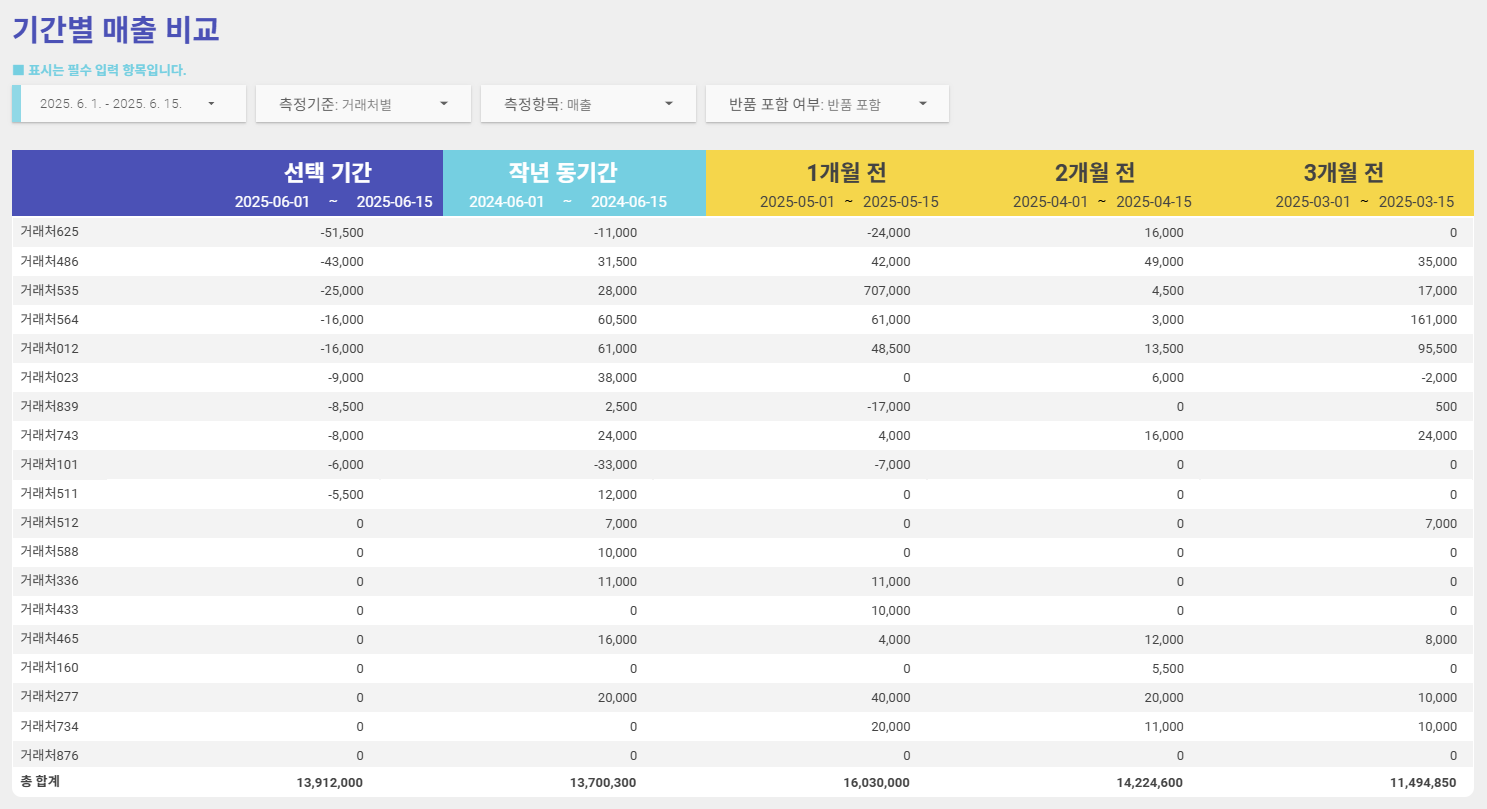
Task: Click the -51,500 value for 거래처625
Action: (342, 232)
